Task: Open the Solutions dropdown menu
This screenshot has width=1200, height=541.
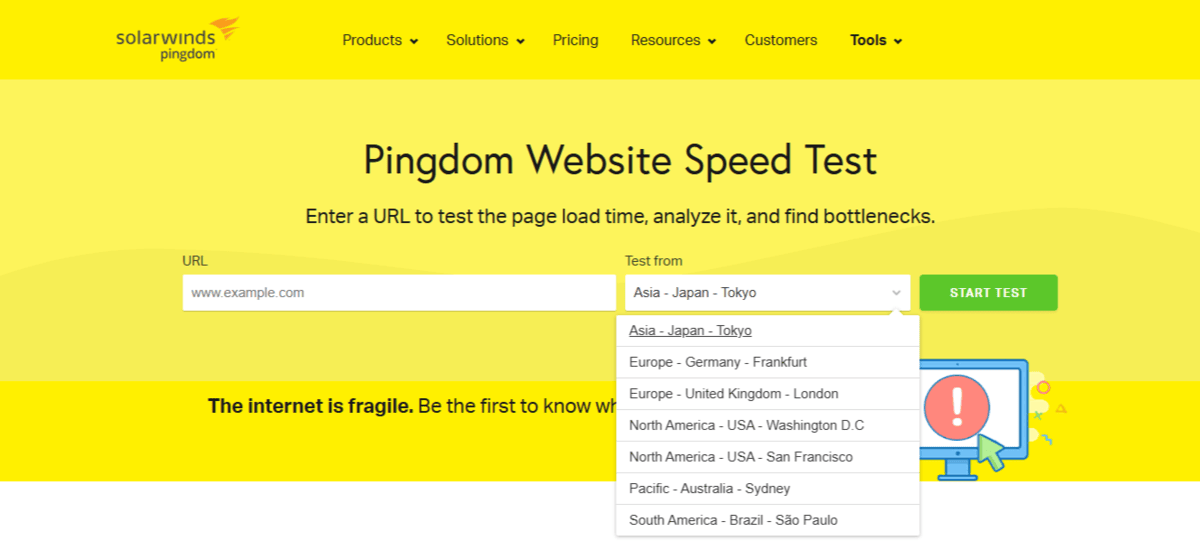Action: (485, 40)
